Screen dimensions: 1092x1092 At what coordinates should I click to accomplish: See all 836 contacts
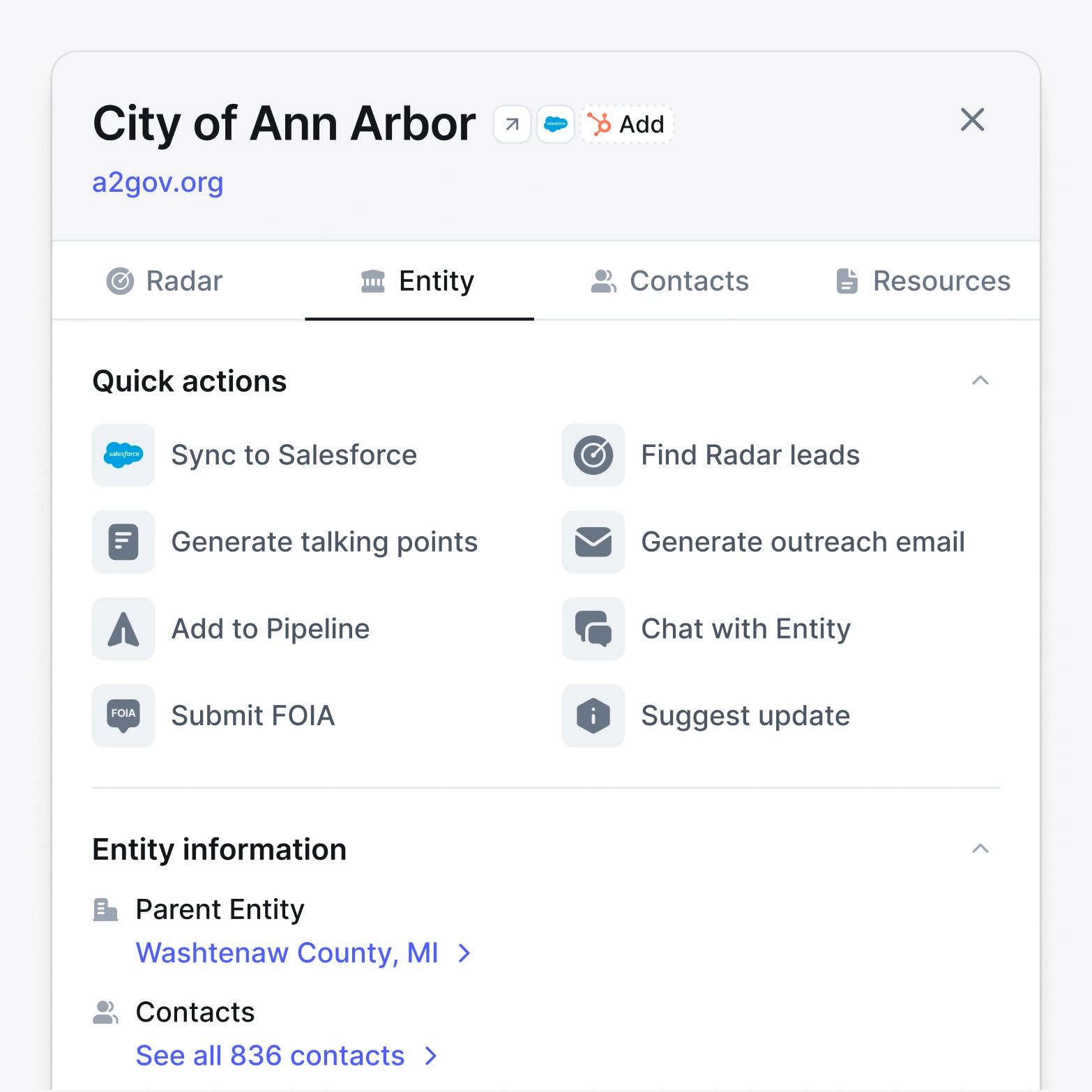(270, 1055)
